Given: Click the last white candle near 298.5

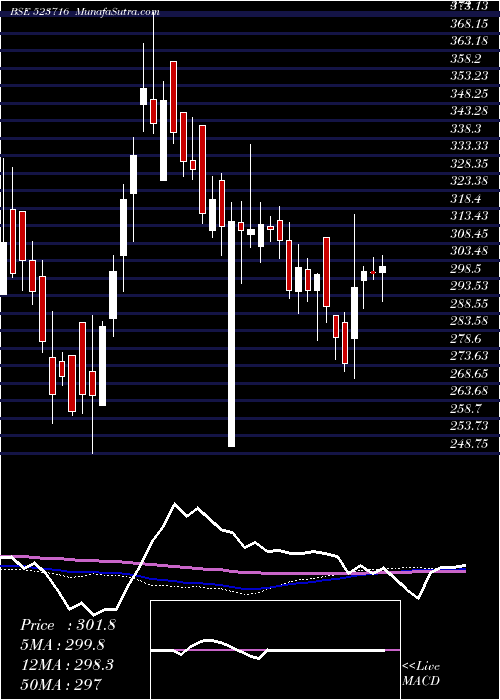Looking at the screenshot, I should coord(382,269).
